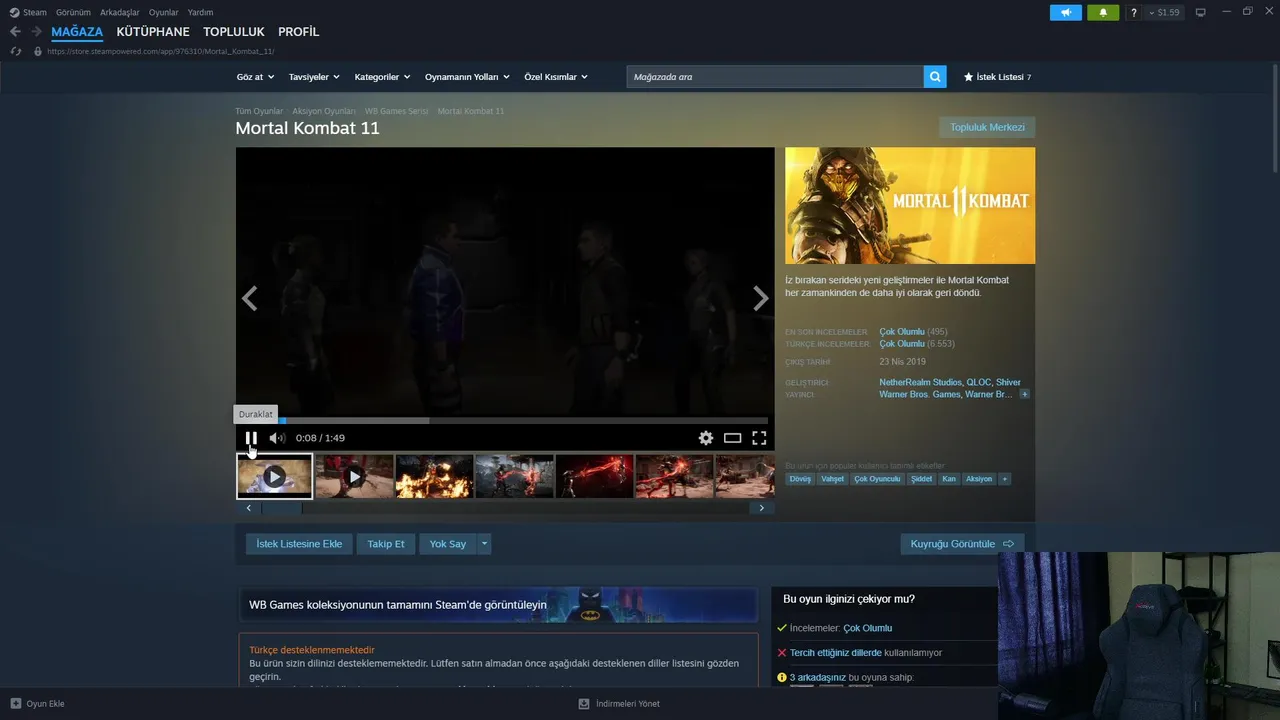Open Yok Say dropdown arrow
The image size is (1280, 720).
(484, 544)
